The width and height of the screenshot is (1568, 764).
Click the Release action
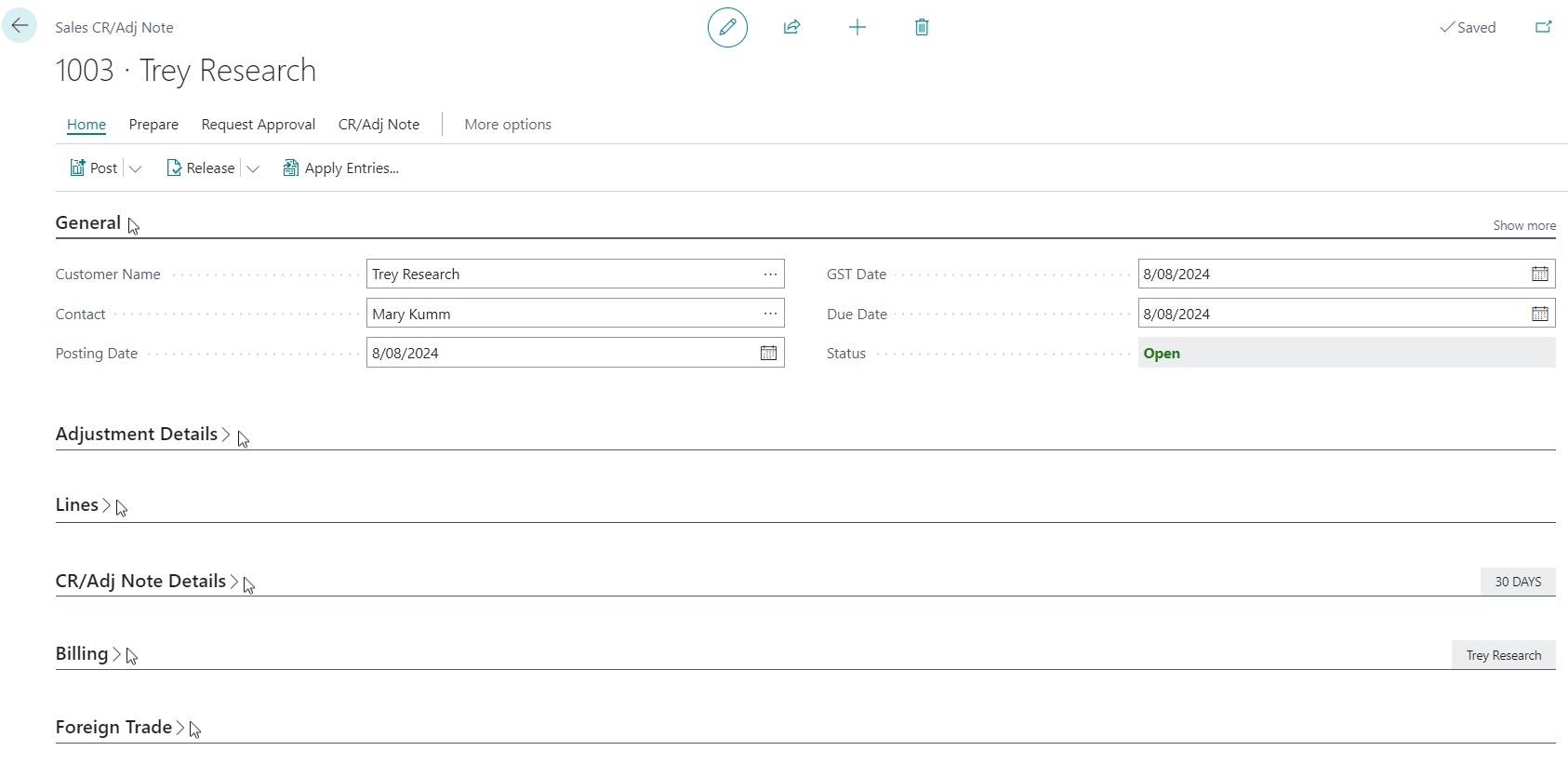click(201, 168)
